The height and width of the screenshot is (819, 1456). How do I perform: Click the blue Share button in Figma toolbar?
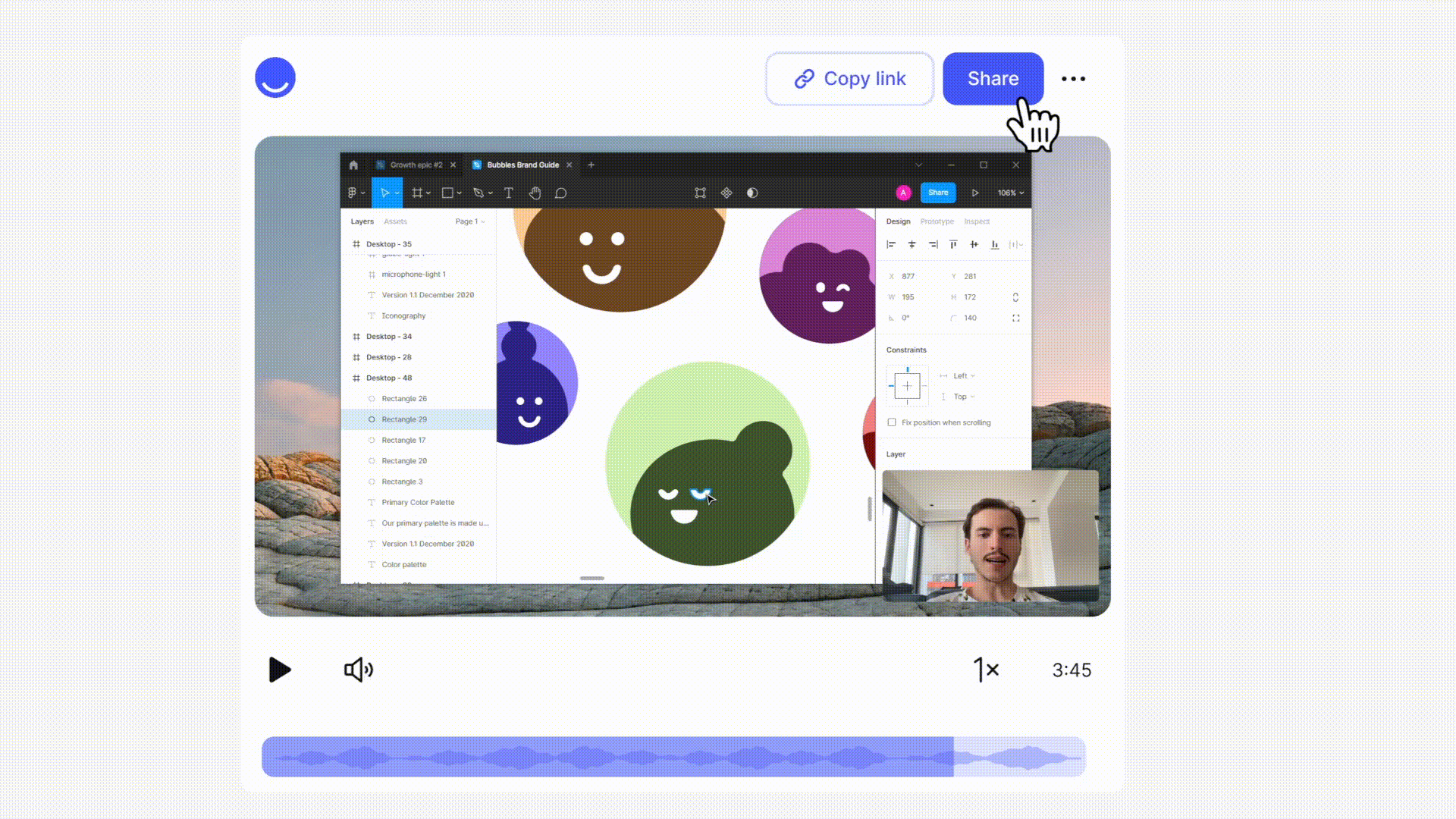(938, 193)
